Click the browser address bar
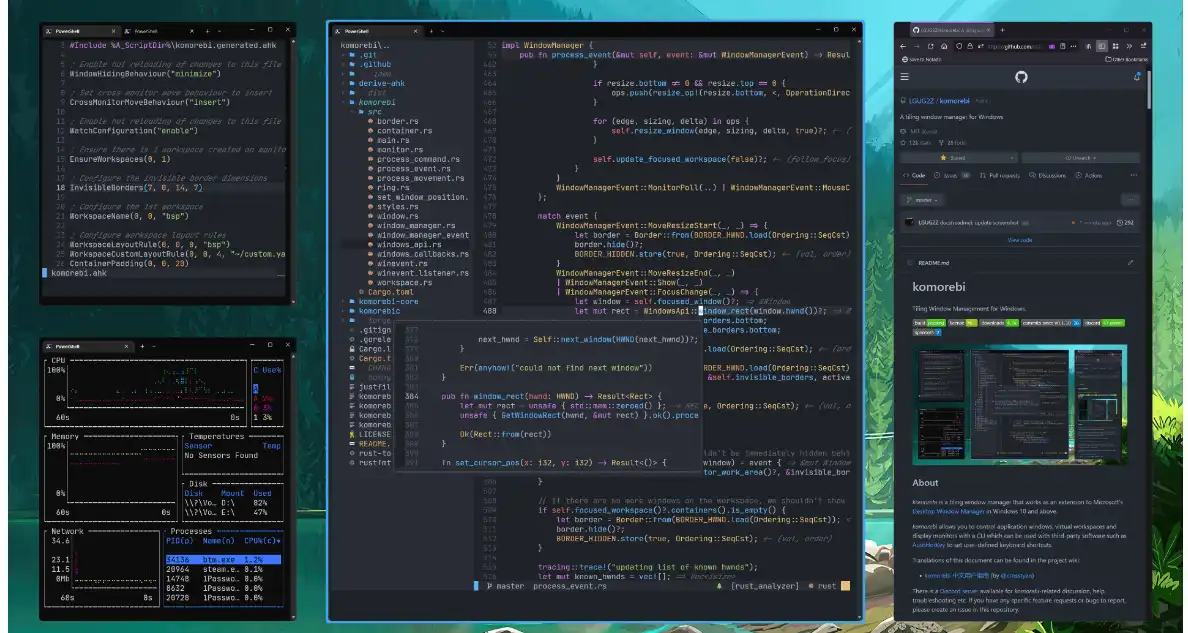Screen dimensions: 1188x633 click(1015, 46)
